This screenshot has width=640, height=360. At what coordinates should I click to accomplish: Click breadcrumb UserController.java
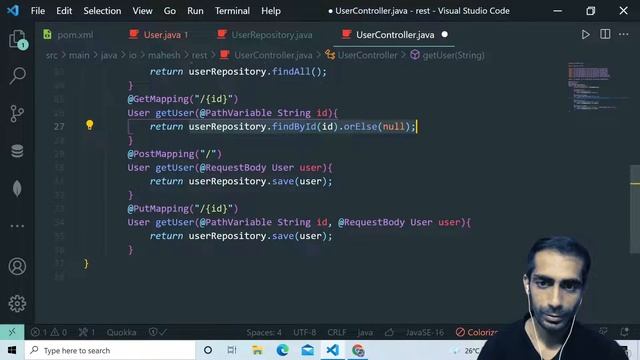coord(273,55)
